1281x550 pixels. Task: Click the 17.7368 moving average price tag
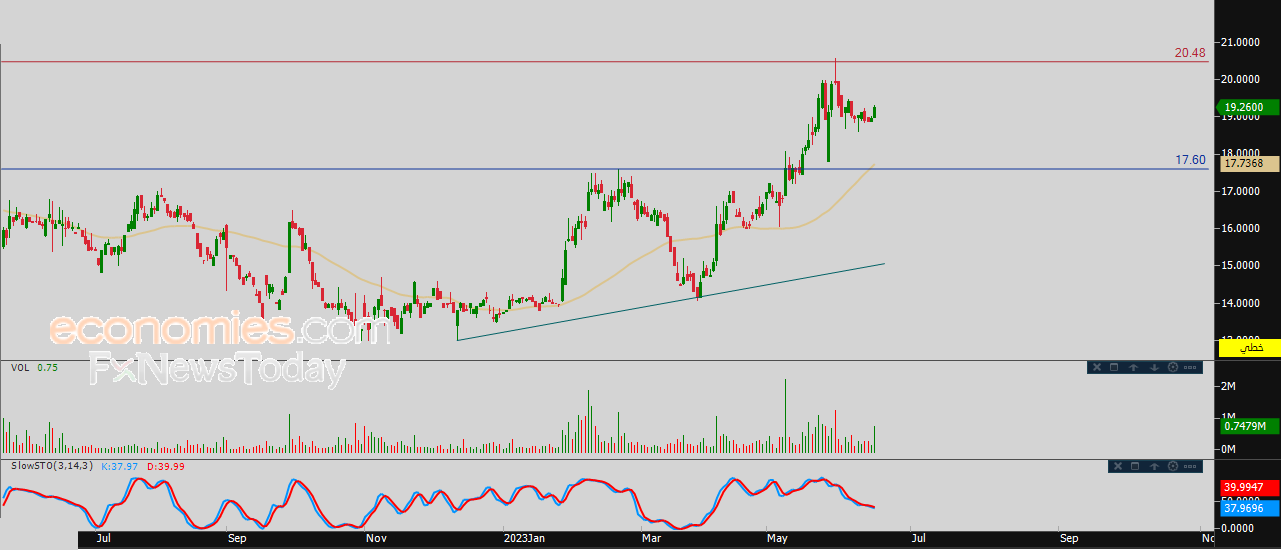(x=1245, y=163)
